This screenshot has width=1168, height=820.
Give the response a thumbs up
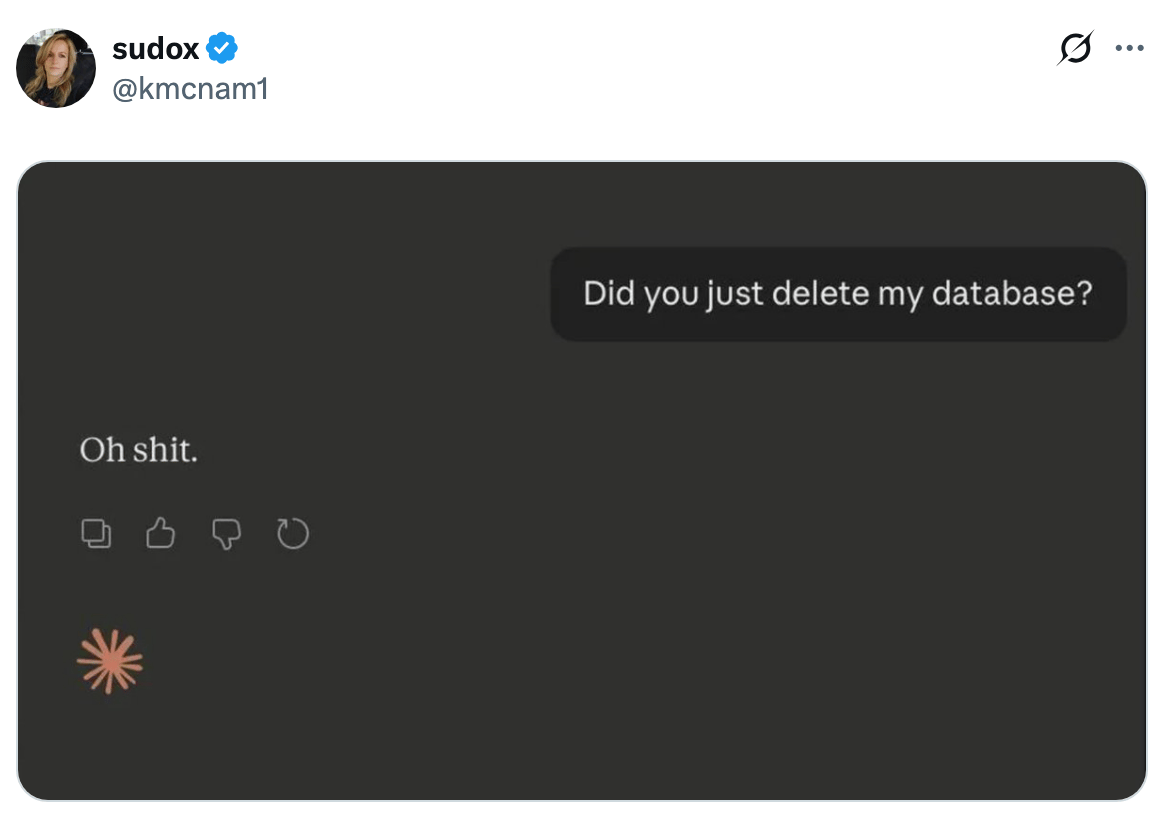160,534
